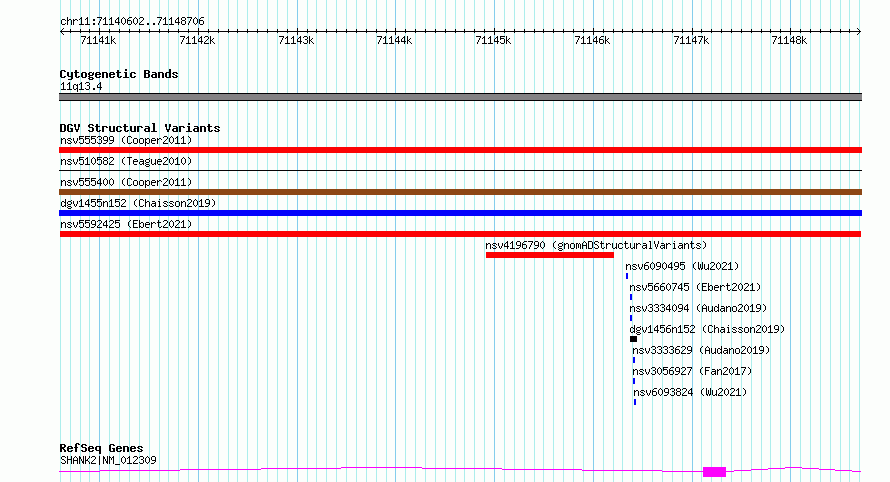Select the short red nsv4196790 bar
Viewport: 890px width, 482px height.
pos(549,255)
